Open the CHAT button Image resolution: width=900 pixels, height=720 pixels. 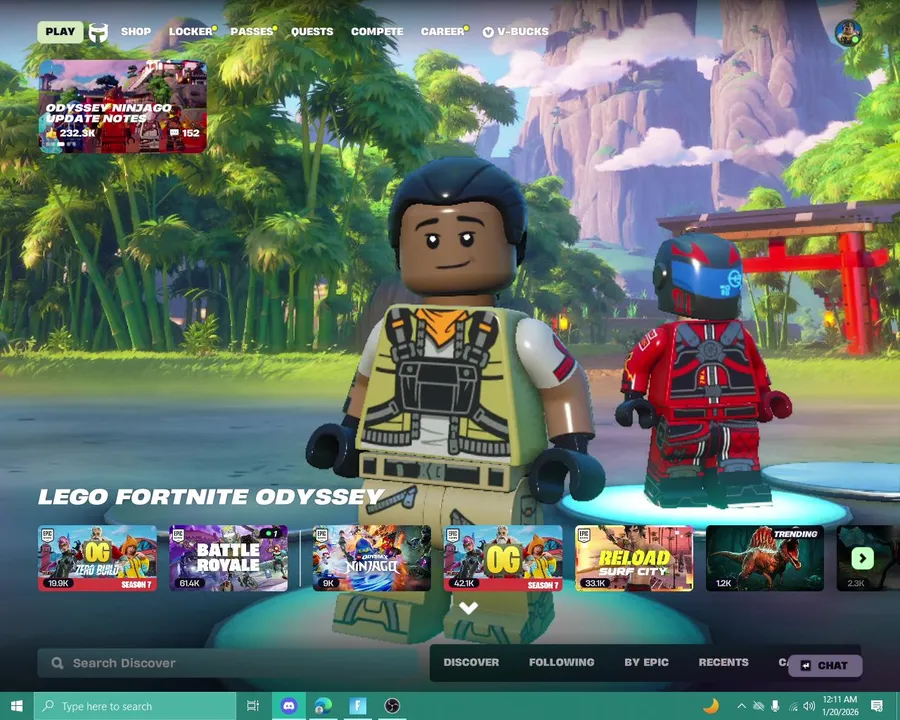point(825,665)
